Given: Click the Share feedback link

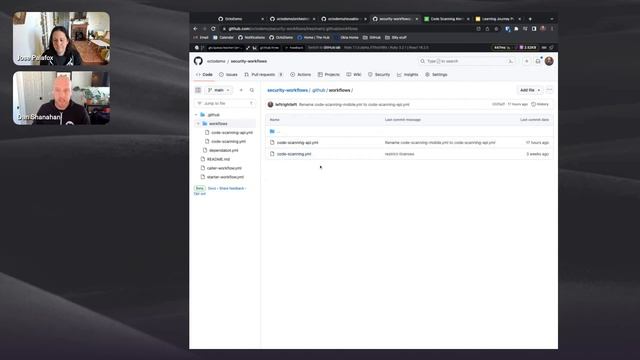Looking at the screenshot, I should (231, 189).
